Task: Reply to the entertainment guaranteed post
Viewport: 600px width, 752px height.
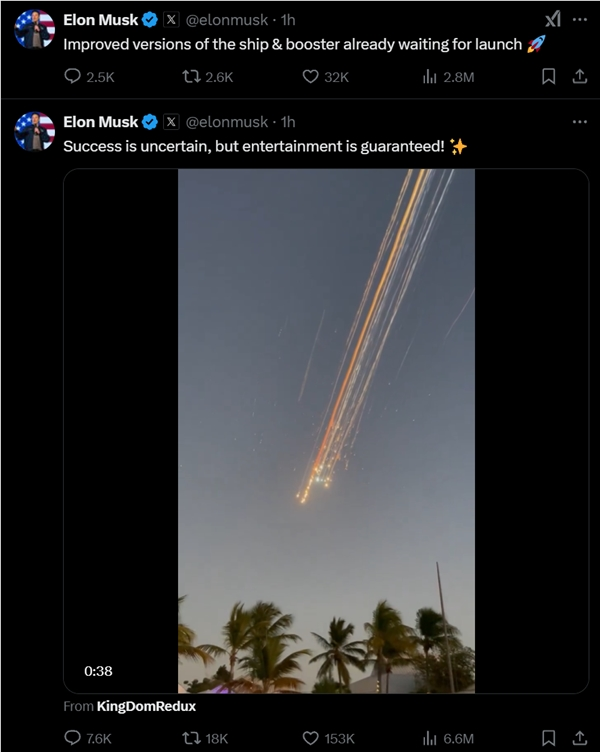Action: coord(73,738)
